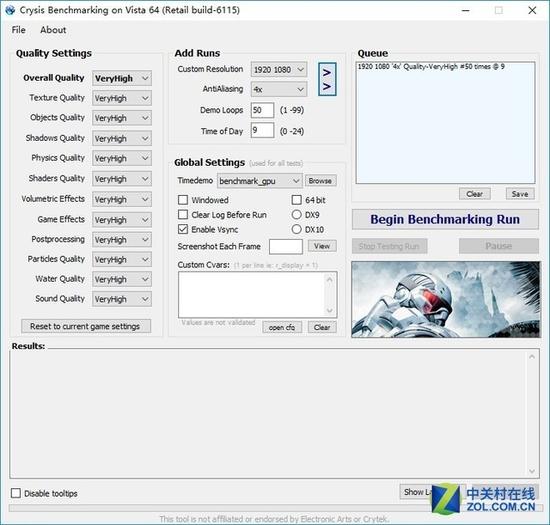This screenshot has height=525, width=550.
Task: Click the Results scrollbar down arrow
Action: click(x=532, y=471)
